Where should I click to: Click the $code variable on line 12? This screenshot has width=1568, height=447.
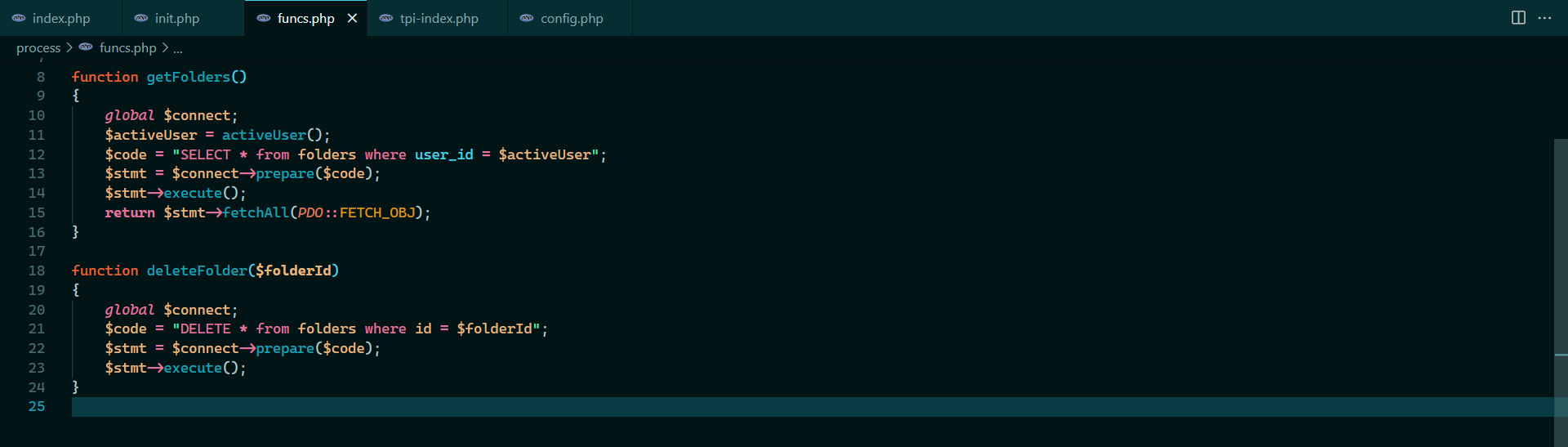pos(126,154)
